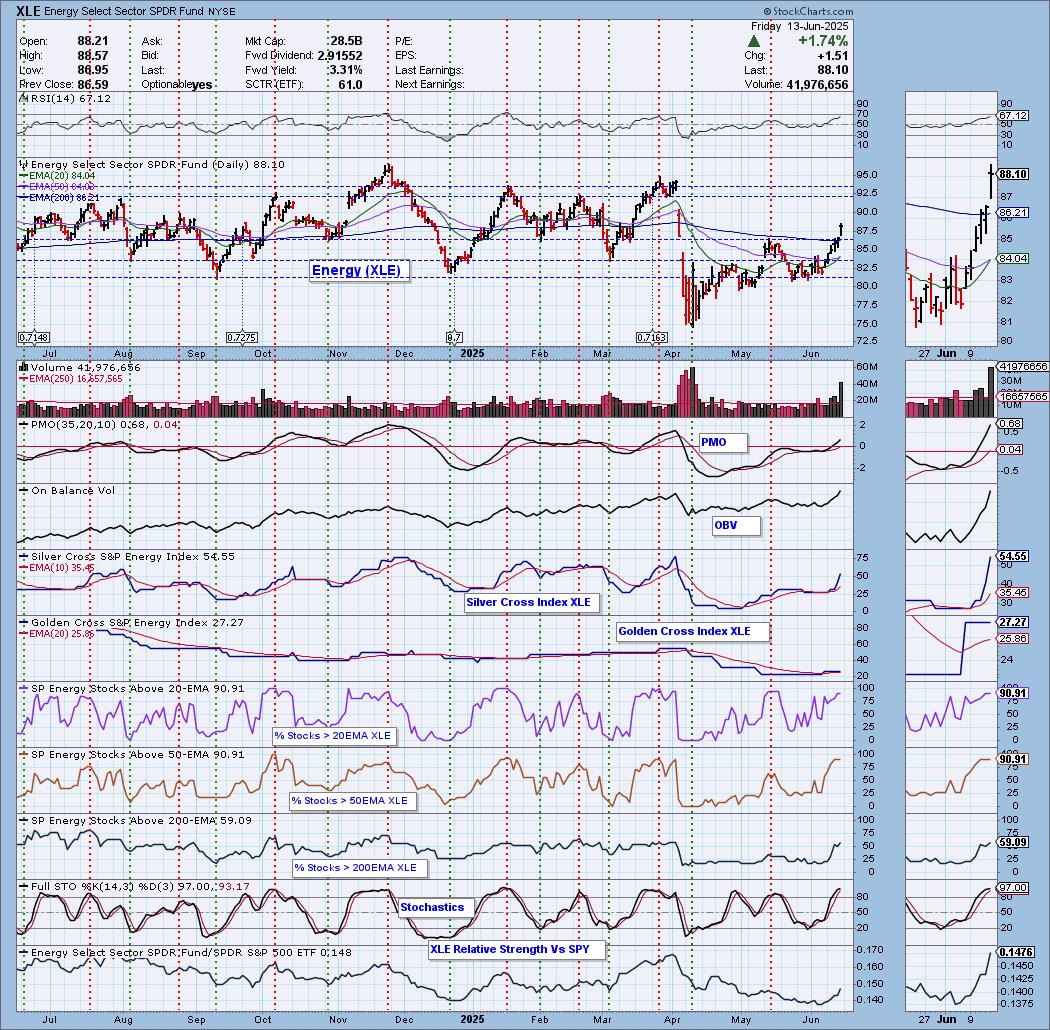The width and height of the screenshot is (1050, 1030).
Task: Click the 86.21 EMA tag in zoom panel
Action: [x=1013, y=213]
